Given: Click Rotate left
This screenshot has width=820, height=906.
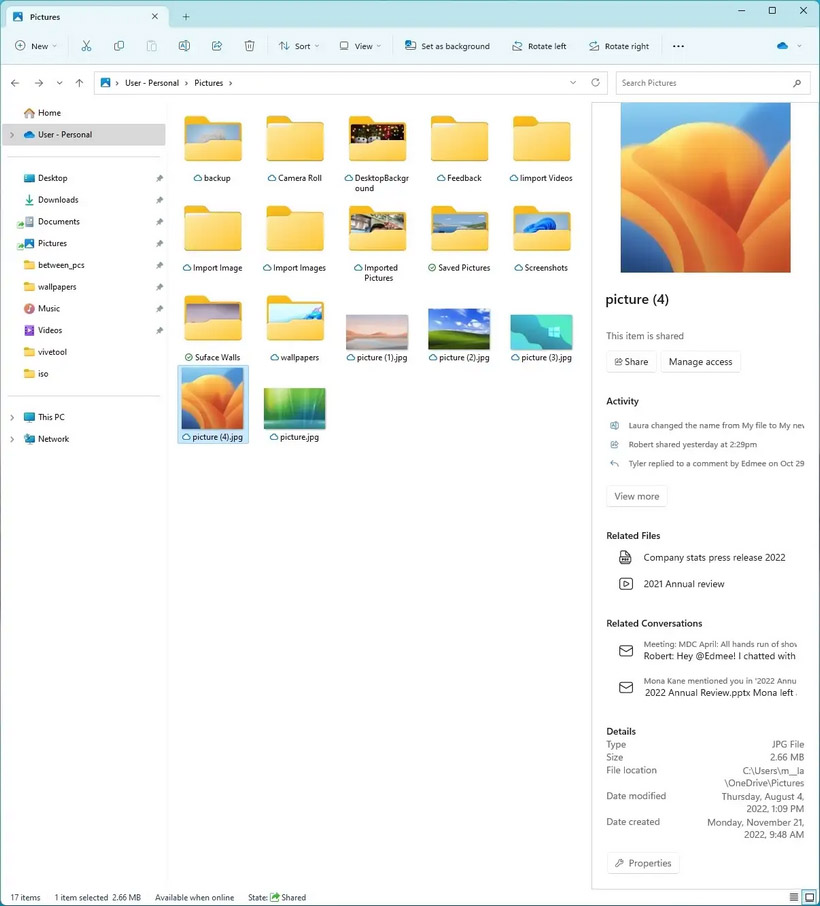Looking at the screenshot, I should click(539, 46).
